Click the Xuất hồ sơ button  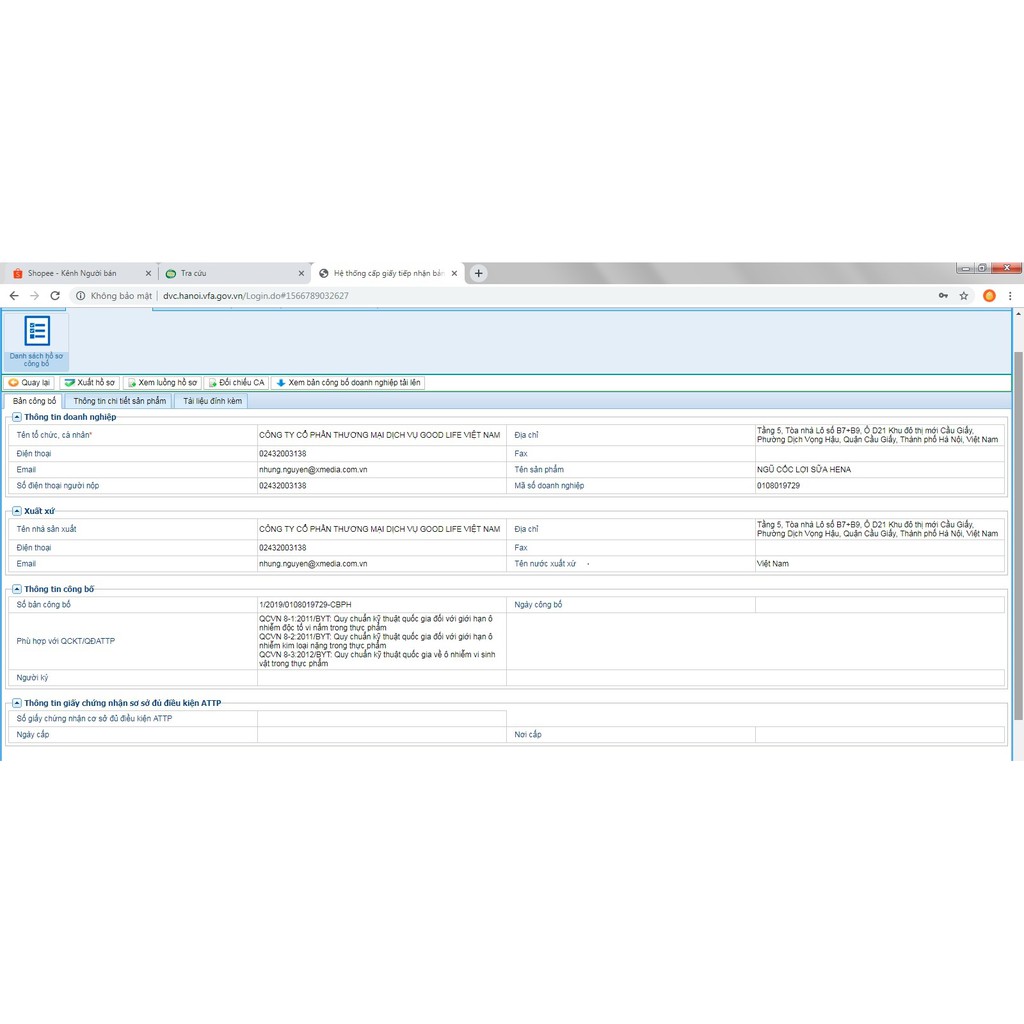[x=90, y=383]
